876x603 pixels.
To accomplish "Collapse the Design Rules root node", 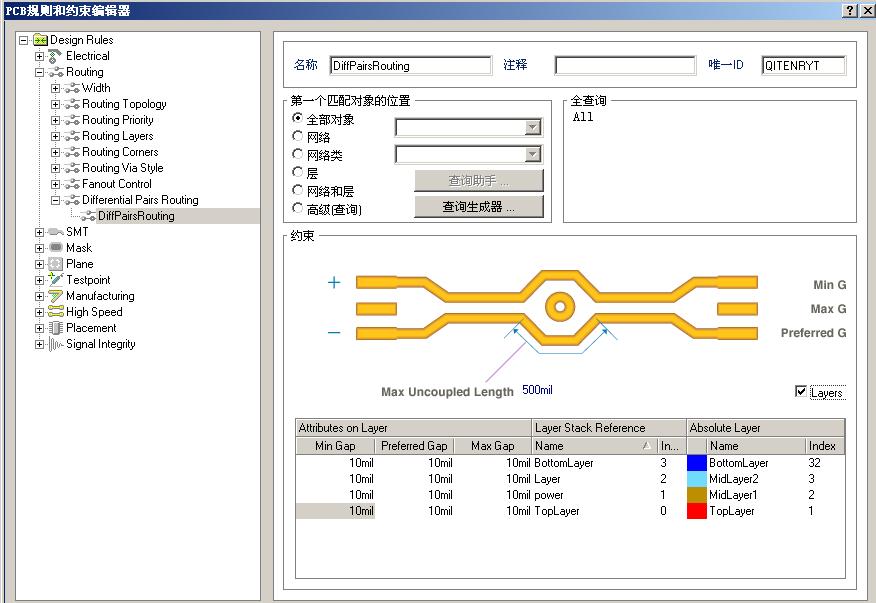I will point(23,40).
